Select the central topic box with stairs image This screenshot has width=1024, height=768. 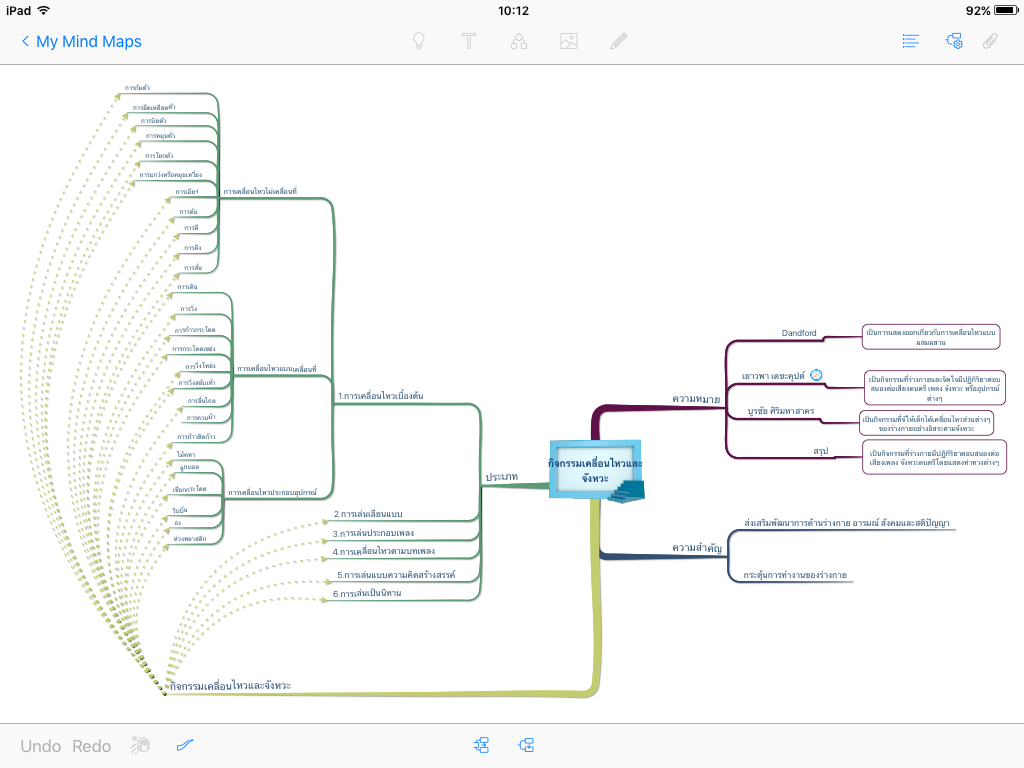[596, 470]
